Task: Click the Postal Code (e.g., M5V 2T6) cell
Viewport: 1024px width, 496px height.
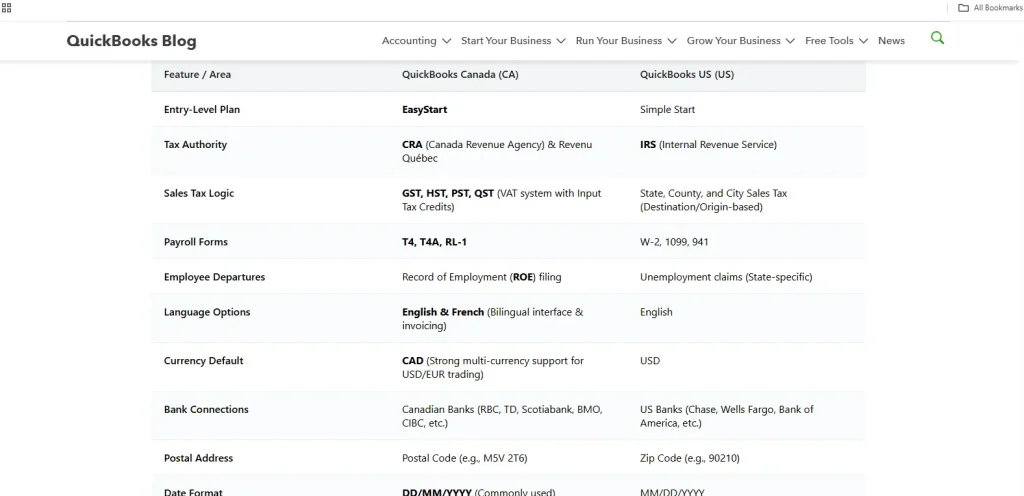Action: tap(464, 459)
